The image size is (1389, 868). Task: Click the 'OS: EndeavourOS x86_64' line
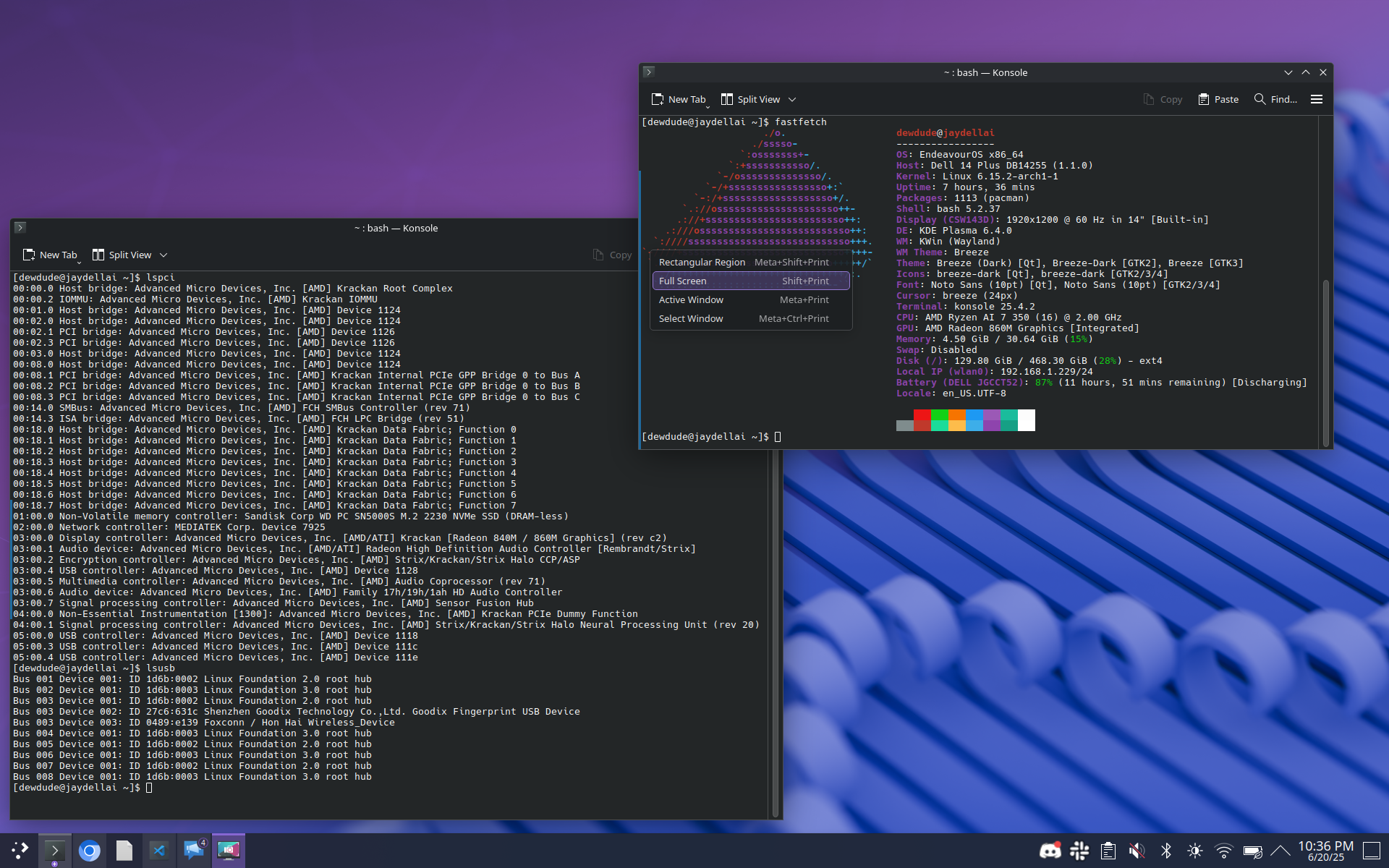(959, 155)
